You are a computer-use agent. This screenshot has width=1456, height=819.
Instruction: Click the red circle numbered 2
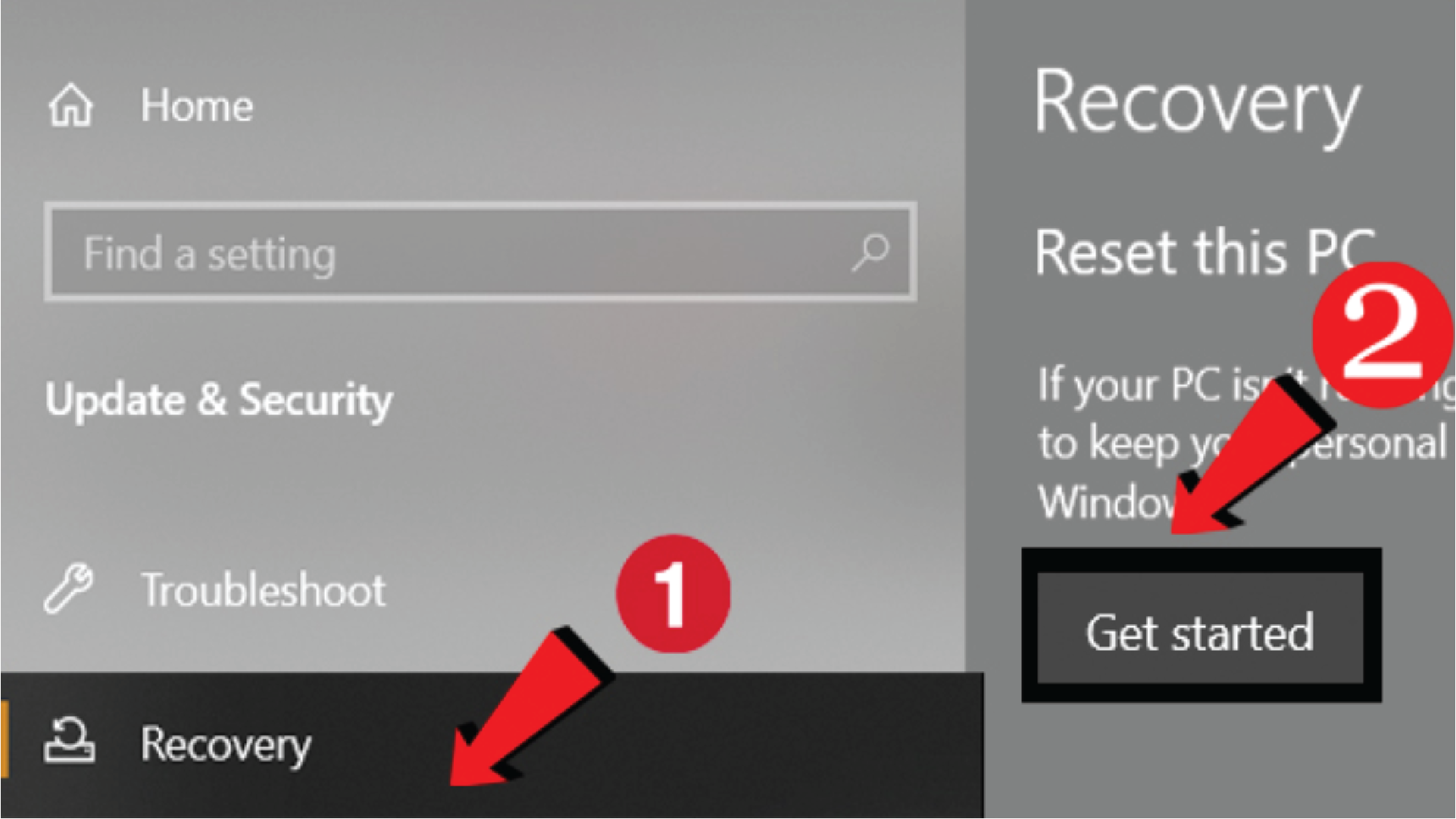click(x=1382, y=333)
